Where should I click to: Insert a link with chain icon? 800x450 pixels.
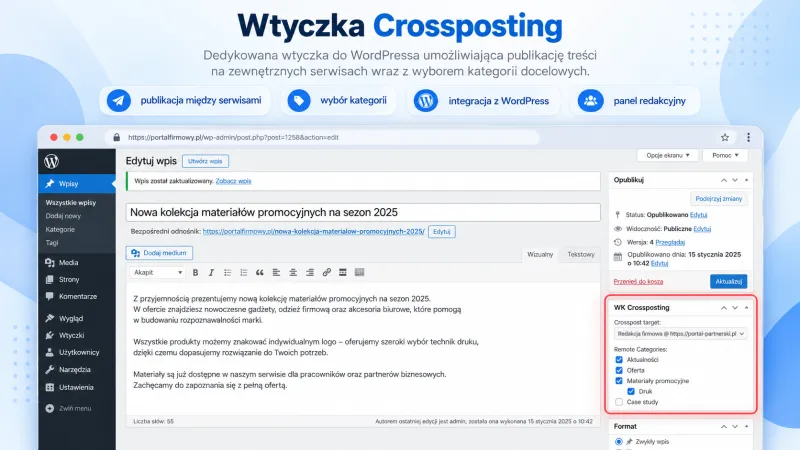point(327,272)
